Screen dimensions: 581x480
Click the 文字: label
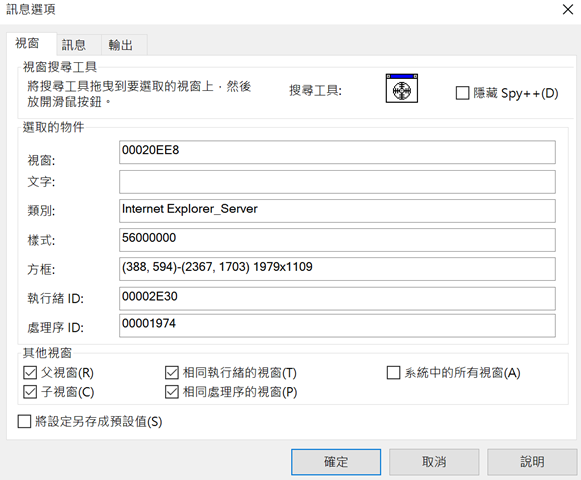pos(41,182)
